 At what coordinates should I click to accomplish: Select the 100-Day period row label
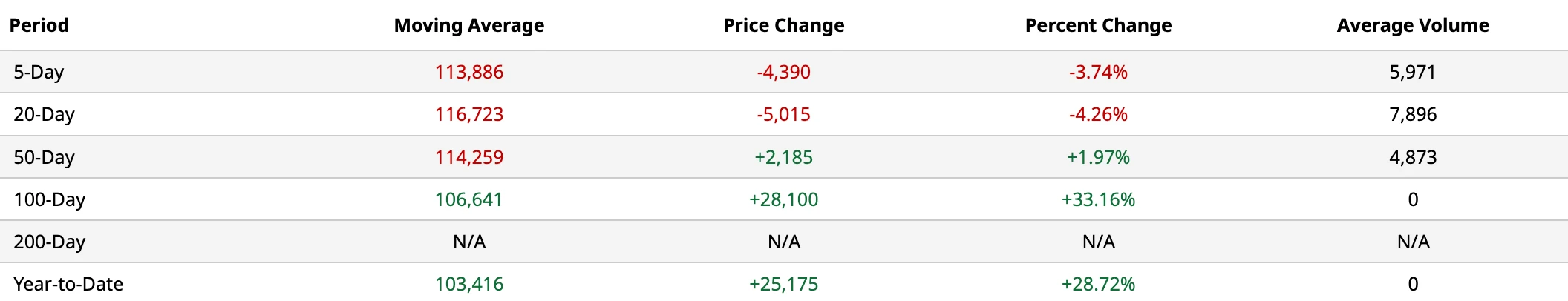click(x=49, y=199)
